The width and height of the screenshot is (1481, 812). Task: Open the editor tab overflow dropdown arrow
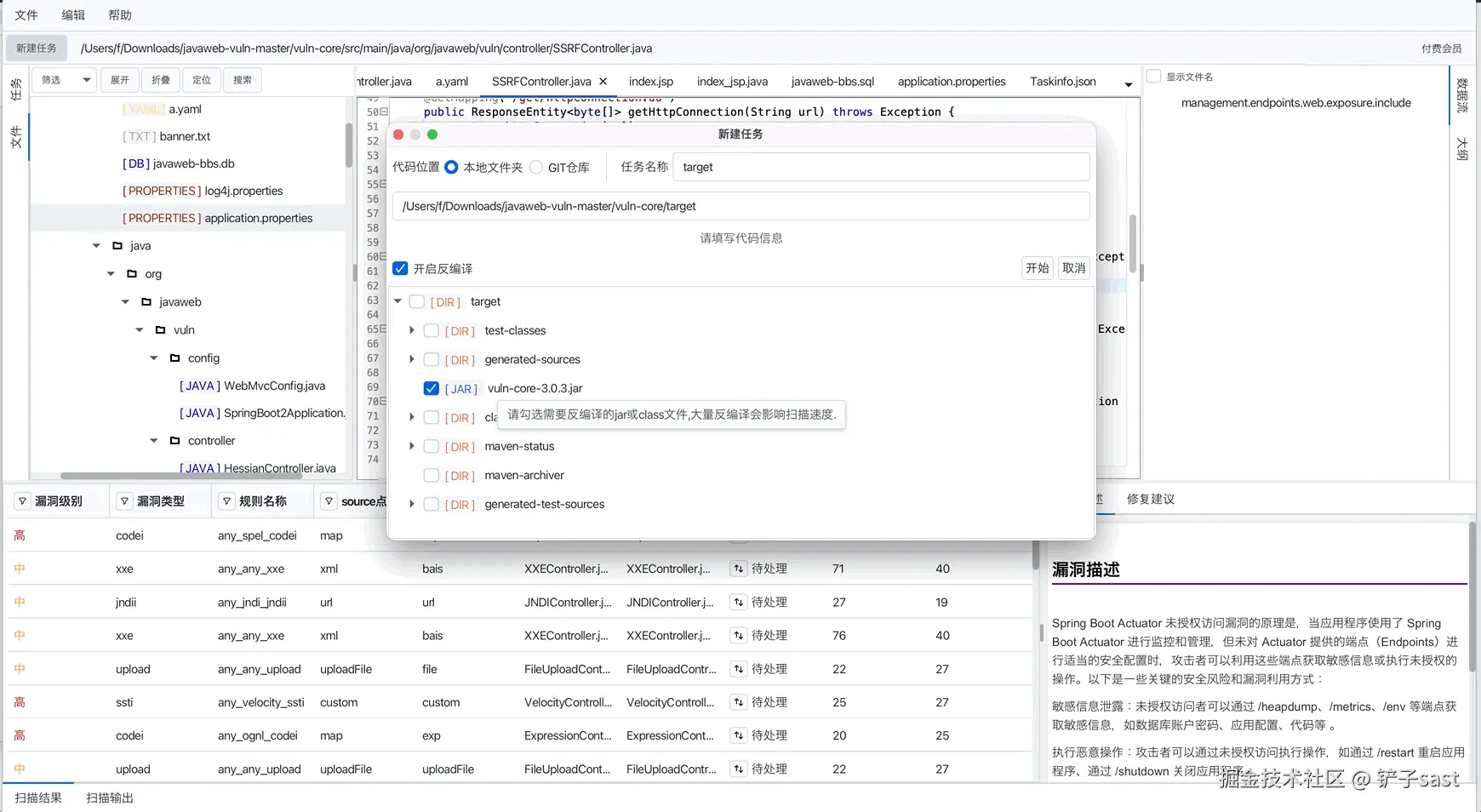[x=1129, y=84]
